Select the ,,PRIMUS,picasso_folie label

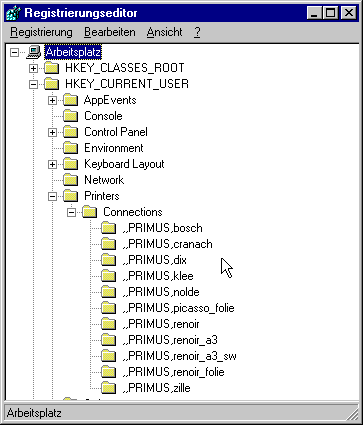tap(178, 308)
